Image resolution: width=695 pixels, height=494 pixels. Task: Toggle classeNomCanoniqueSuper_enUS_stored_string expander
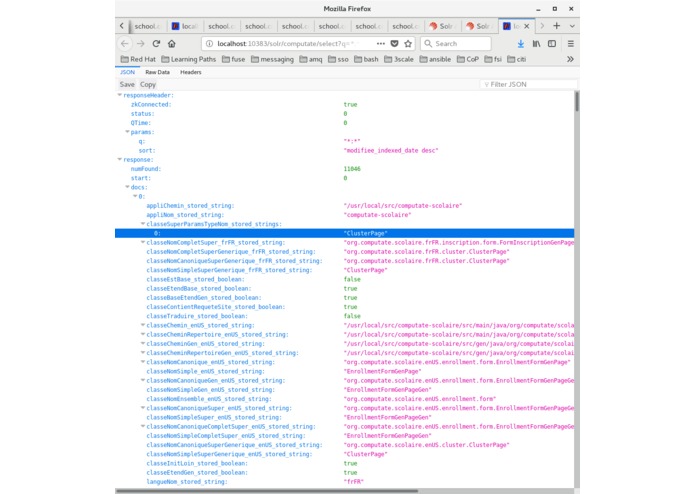tap(143, 408)
